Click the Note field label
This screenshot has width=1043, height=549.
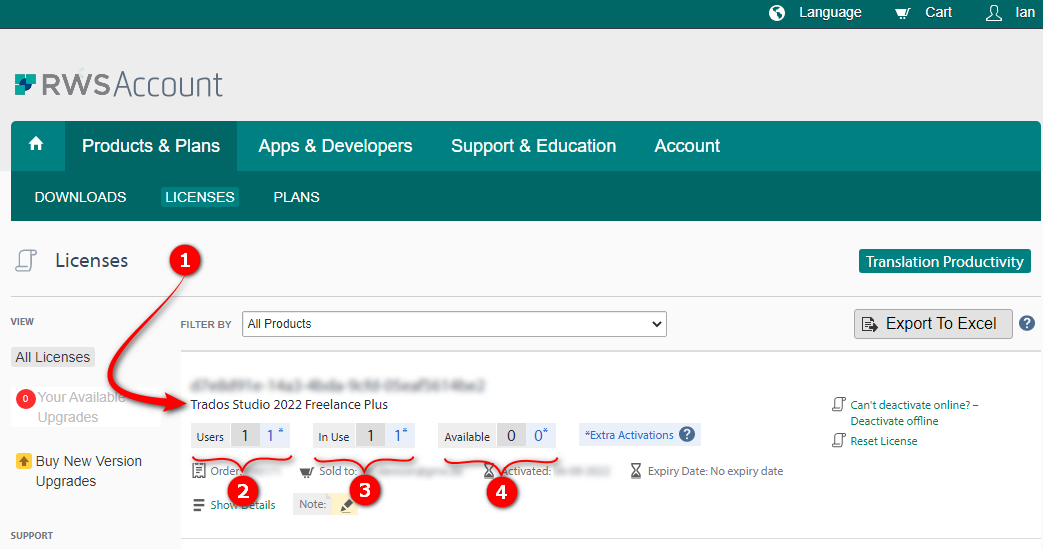click(312, 504)
